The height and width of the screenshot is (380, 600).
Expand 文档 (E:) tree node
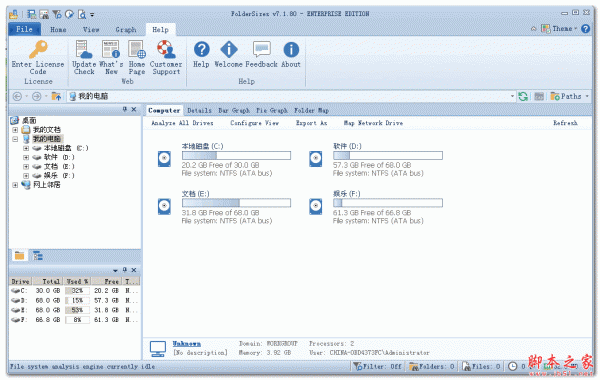(26, 166)
